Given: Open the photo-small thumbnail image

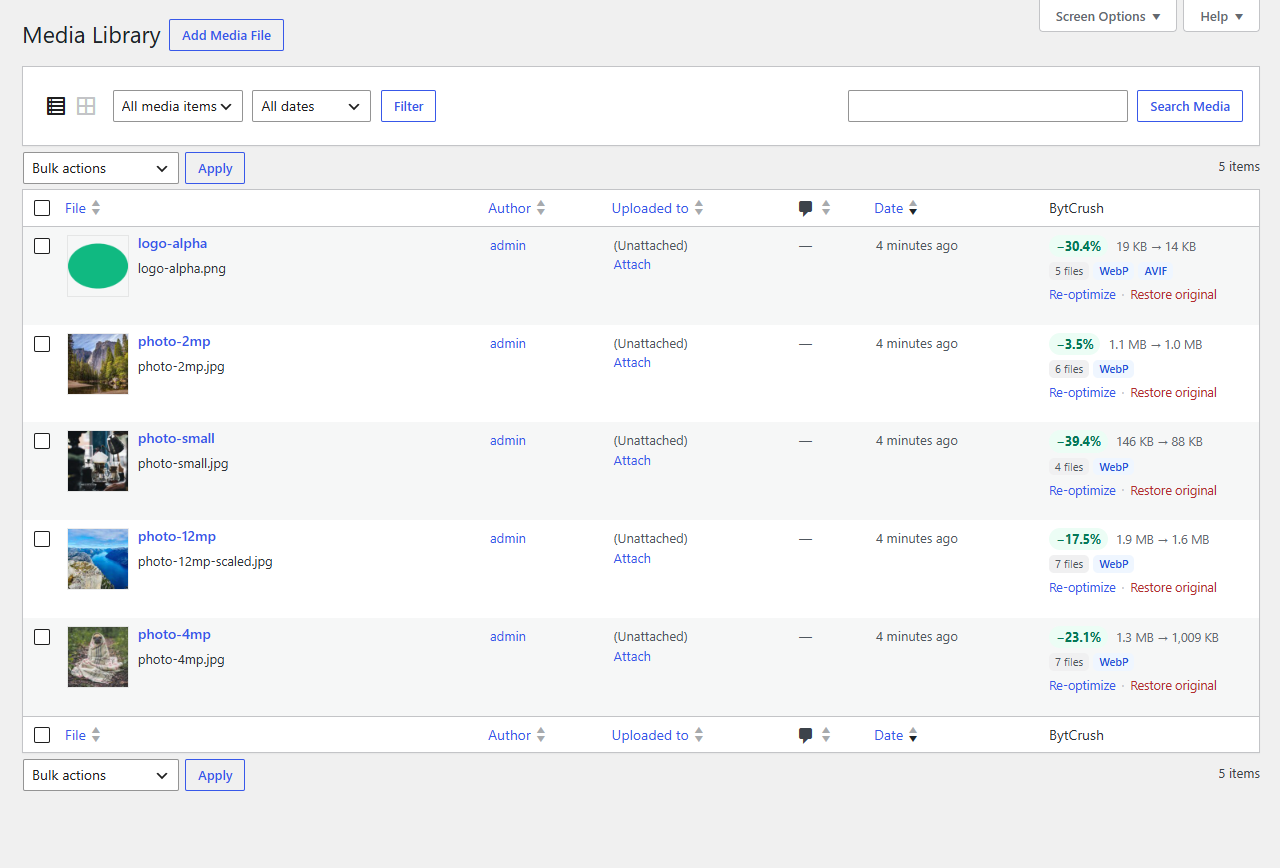Looking at the screenshot, I should click(98, 461).
